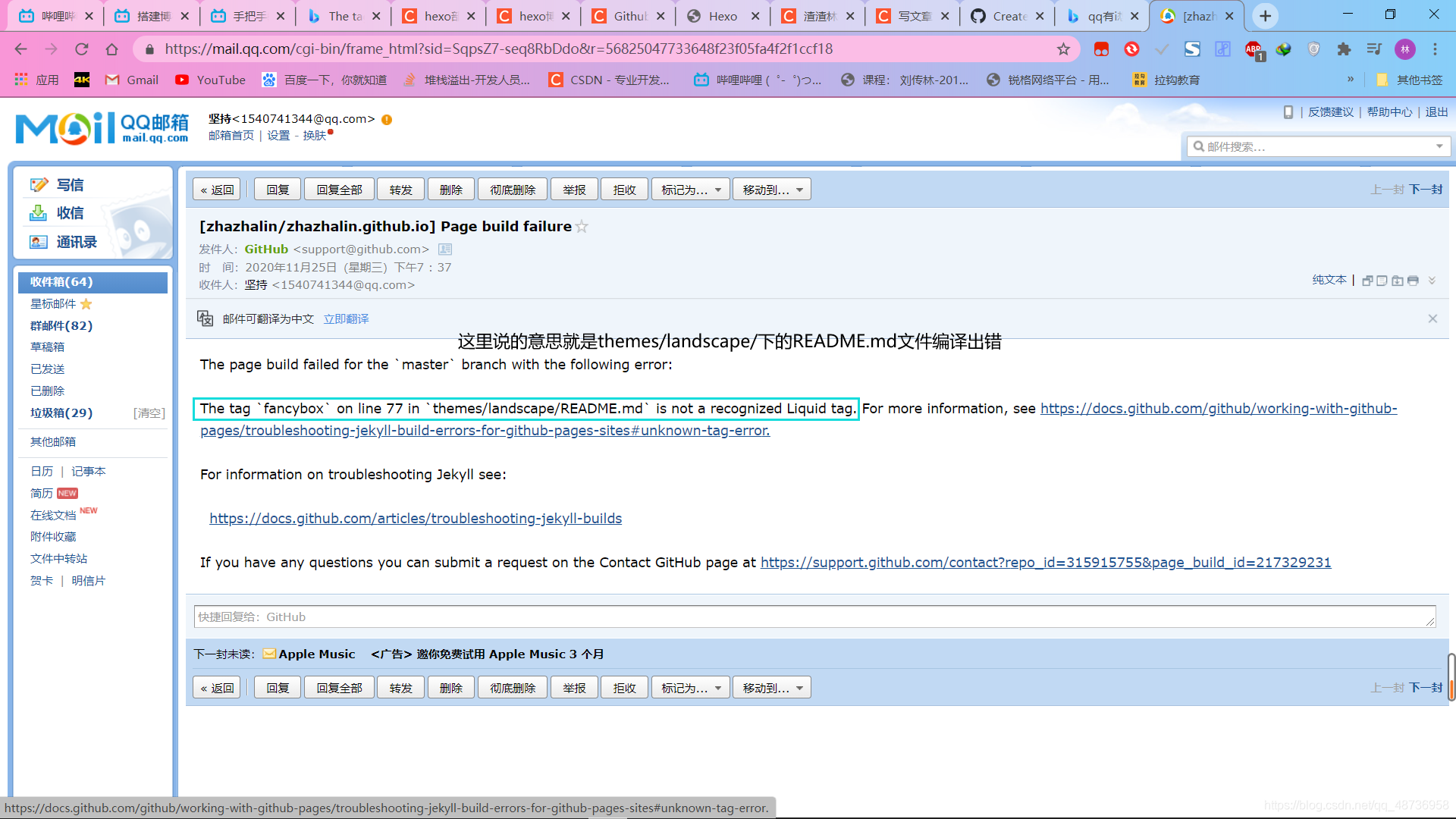Empty trash with 清空 link
This screenshot has width=1456, height=819.
click(149, 413)
